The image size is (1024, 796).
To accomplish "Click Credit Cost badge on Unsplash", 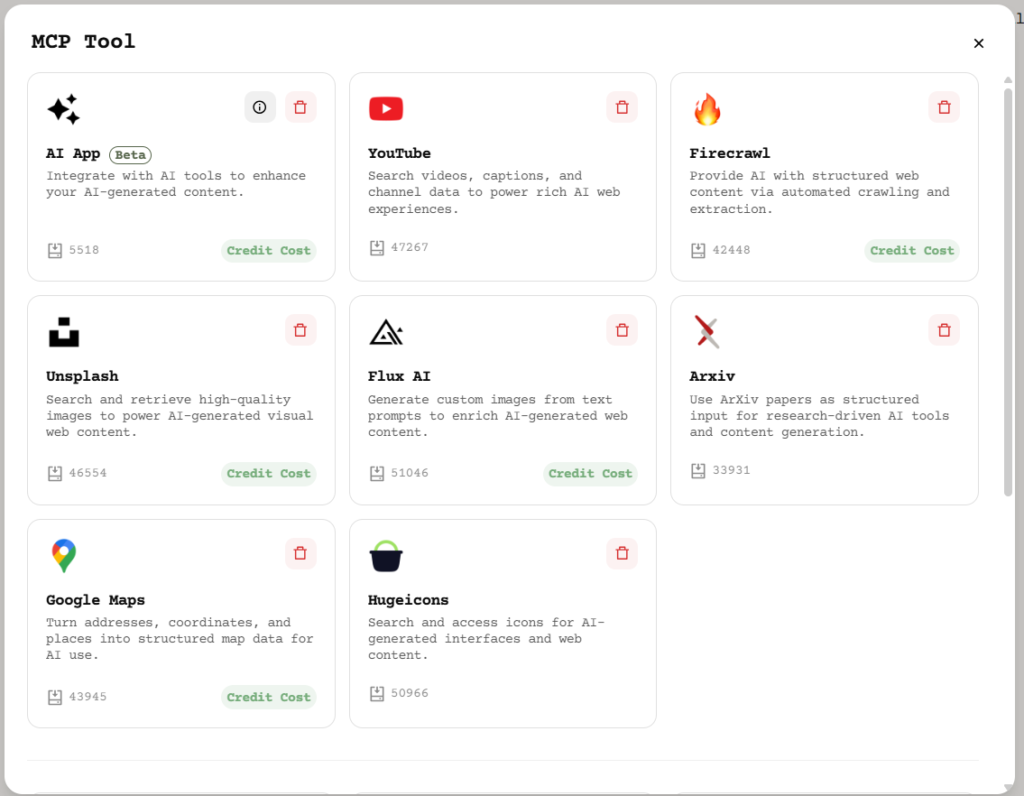I will 268,473.
